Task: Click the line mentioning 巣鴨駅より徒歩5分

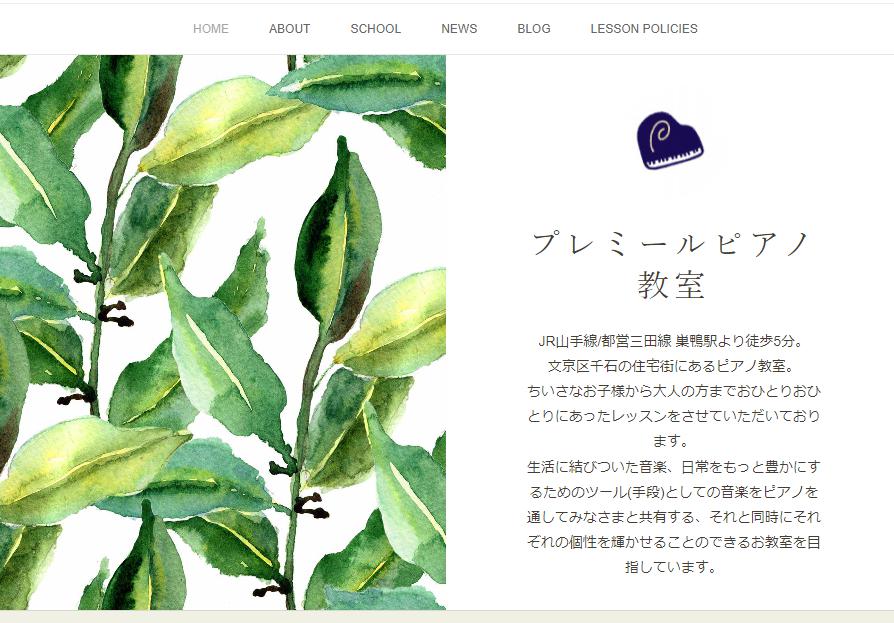Action: coord(671,341)
